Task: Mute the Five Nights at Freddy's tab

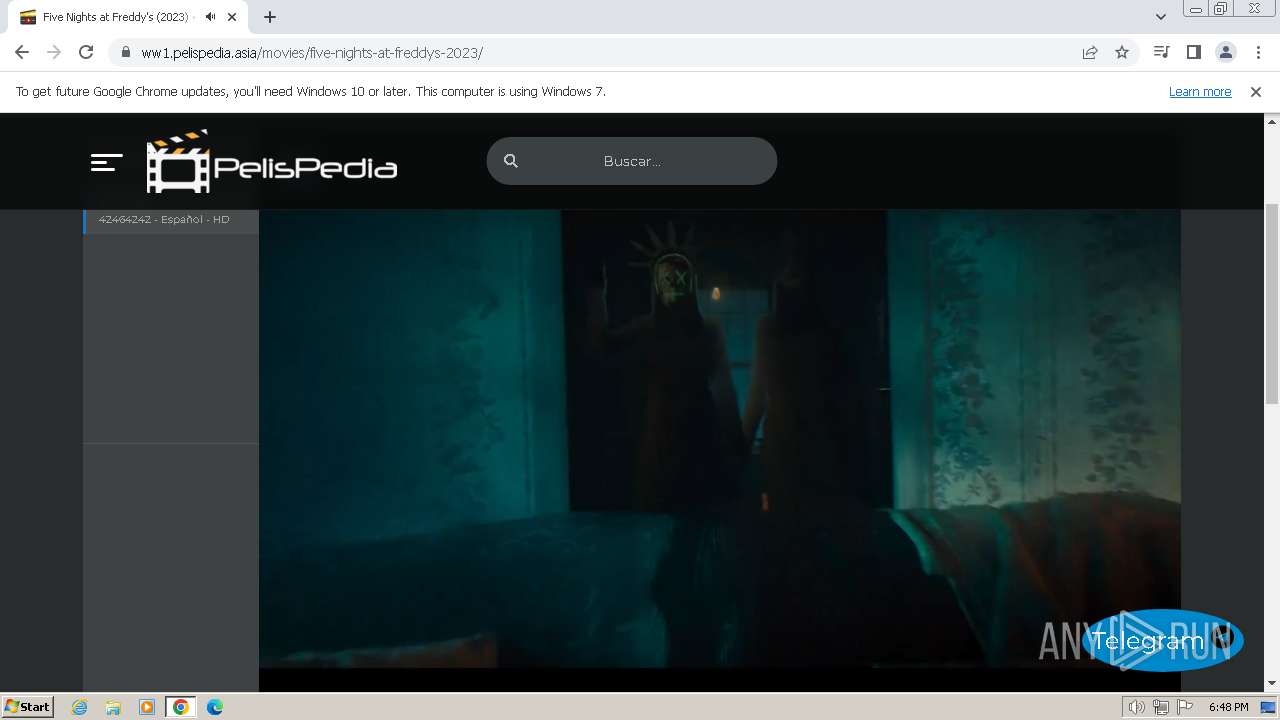Action: (210, 17)
